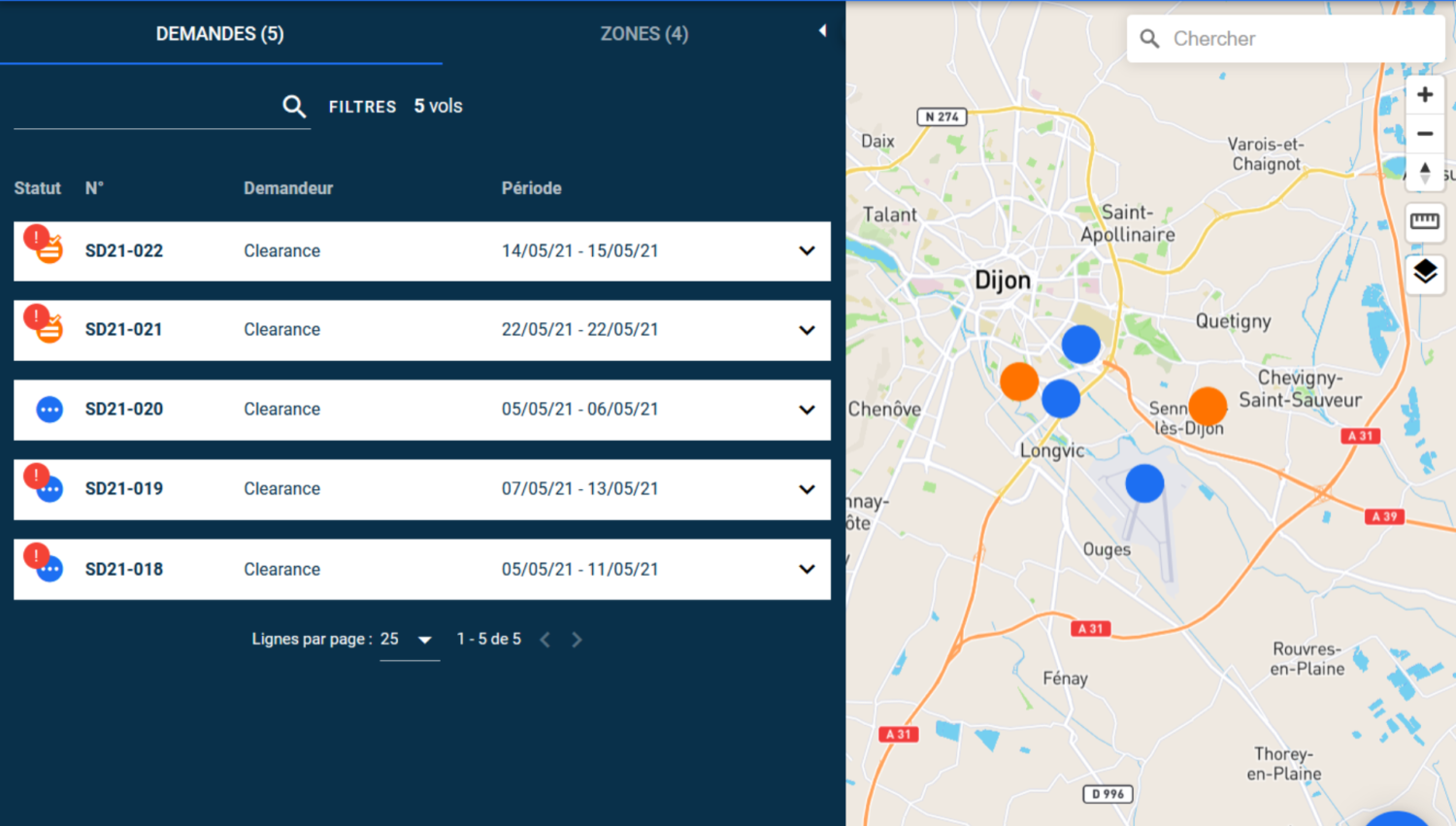Select the orange marker at Sennecey-lès-Dijon
Viewport: 1456px width, 826px height.
click(x=1208, y=406)
